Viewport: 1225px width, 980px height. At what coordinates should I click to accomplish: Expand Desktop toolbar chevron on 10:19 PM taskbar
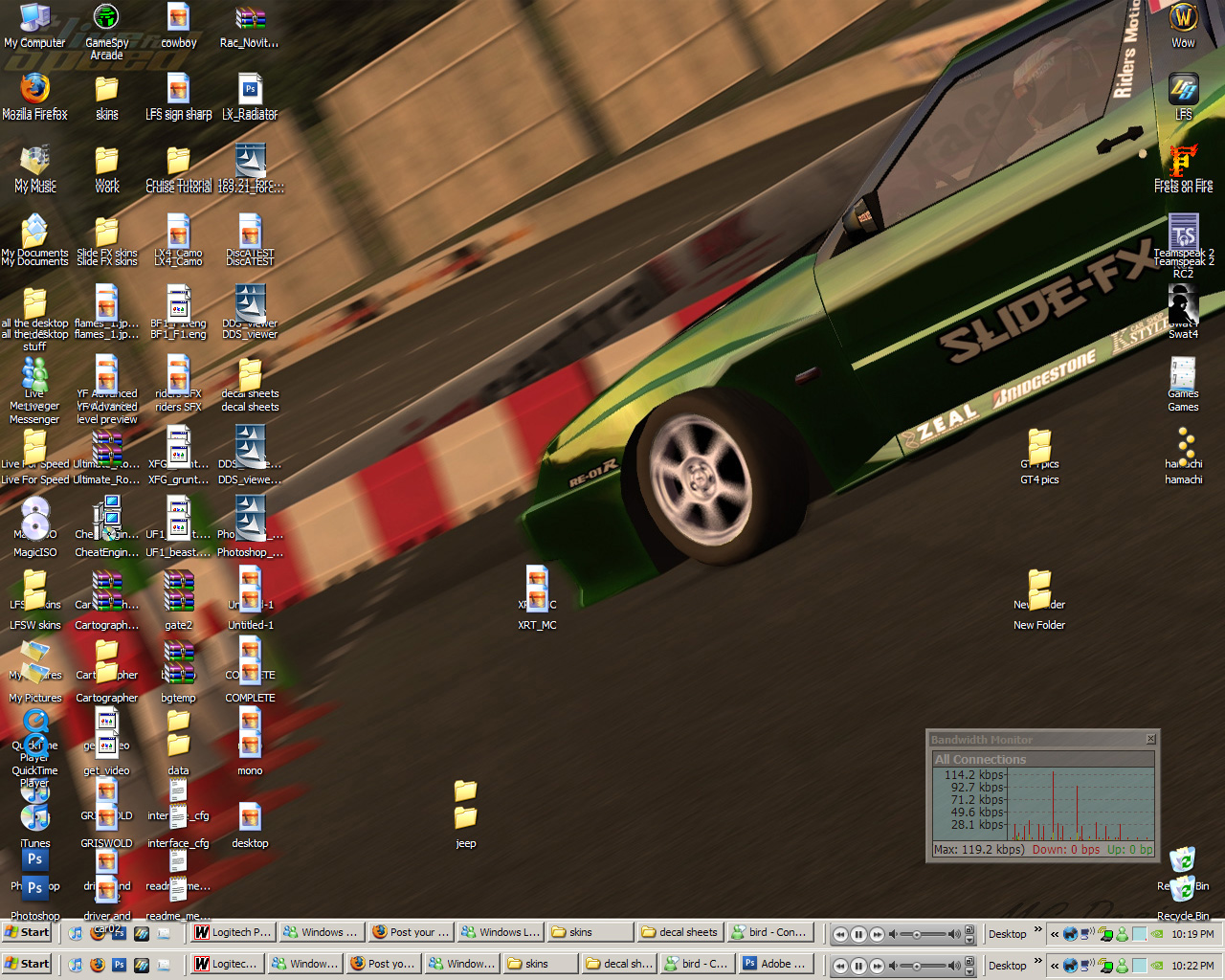click(x=1038, y=929)
